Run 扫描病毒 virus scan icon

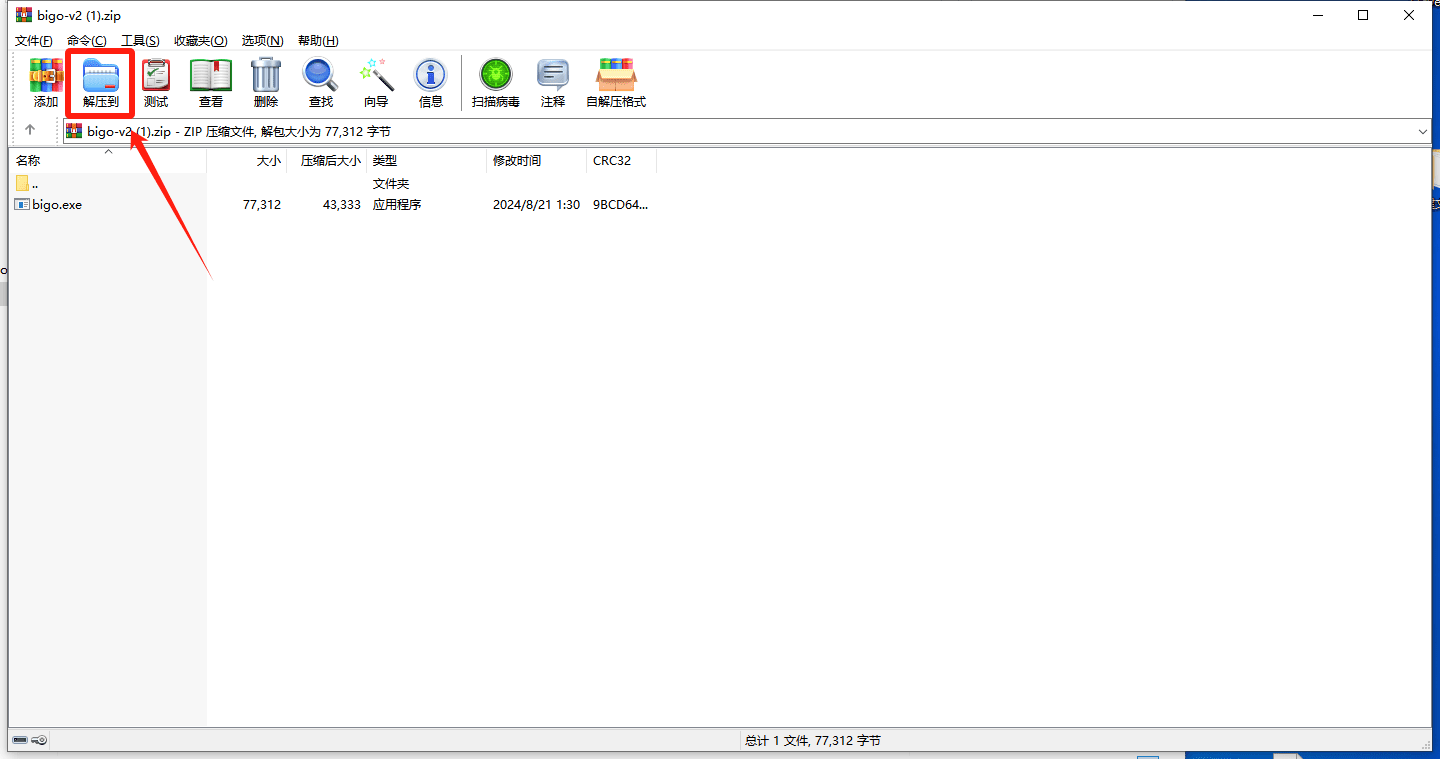pyautogui.click(x=495, y=76)
